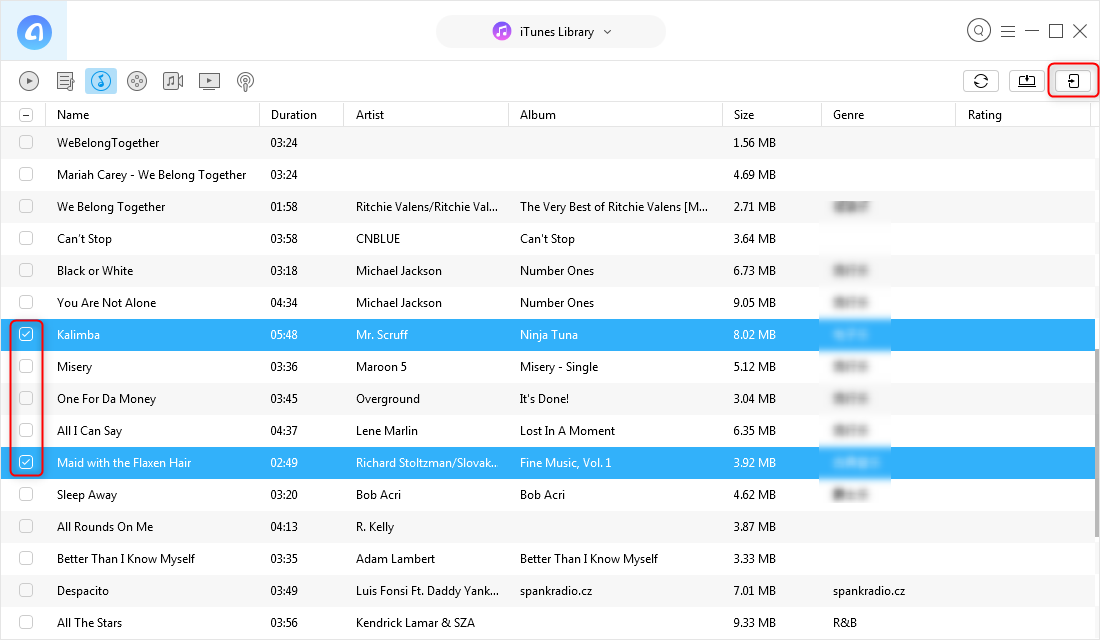Select the You Are Not Alone song name
This screenshot has width=1100, height=640.
[107, 302]
